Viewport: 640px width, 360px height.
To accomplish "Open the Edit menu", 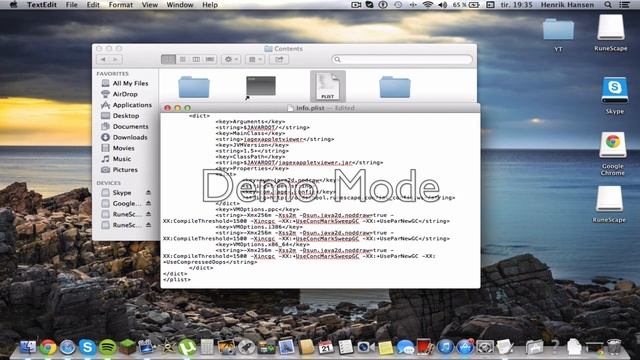I will [93, 5].
